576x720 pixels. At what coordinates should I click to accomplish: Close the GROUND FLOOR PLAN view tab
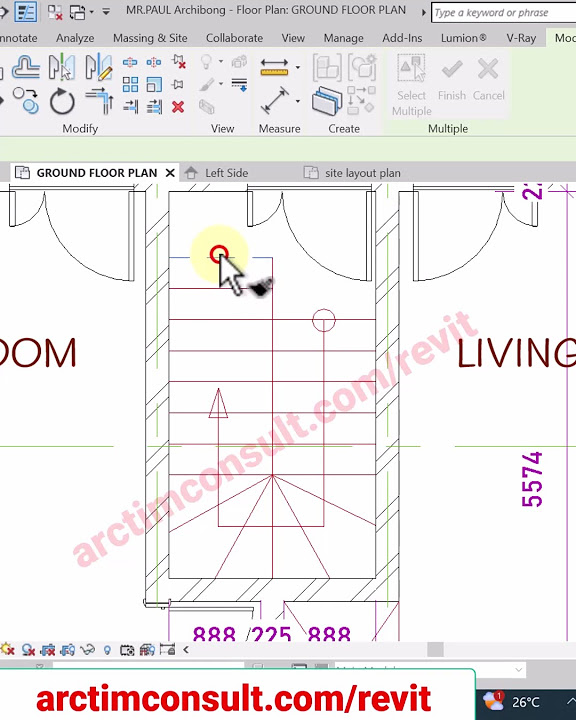tap(170, 173)
